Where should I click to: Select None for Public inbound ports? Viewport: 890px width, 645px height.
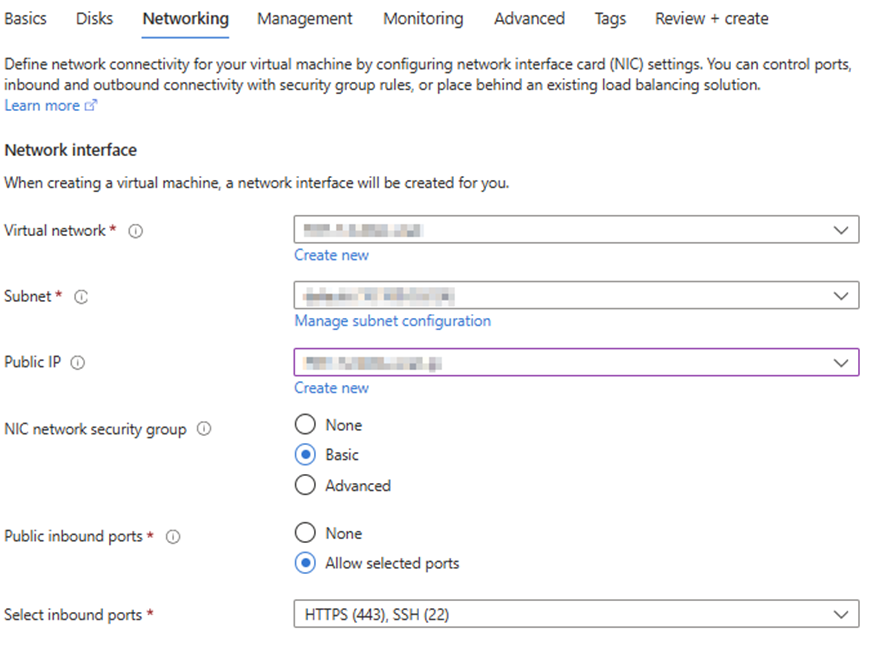pos(305,533)
